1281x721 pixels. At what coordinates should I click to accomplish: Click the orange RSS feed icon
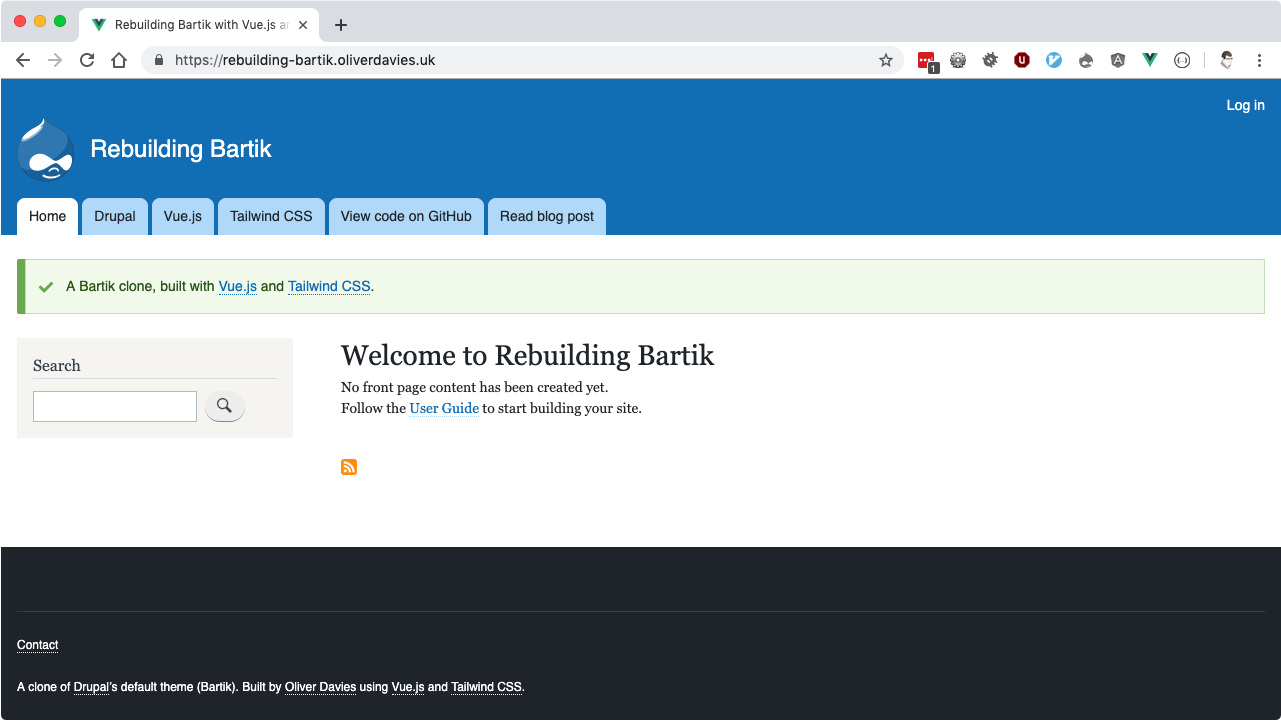pyautogui.click(x=349, y=467)
